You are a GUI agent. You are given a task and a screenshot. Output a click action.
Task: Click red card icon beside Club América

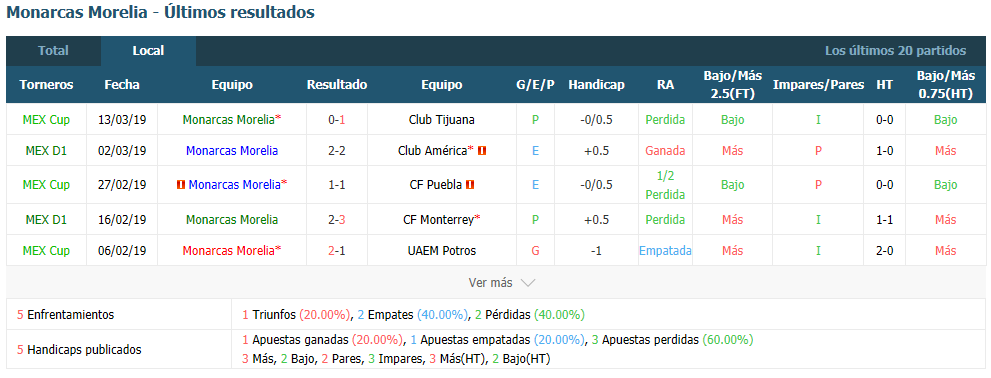coord(482,151)
